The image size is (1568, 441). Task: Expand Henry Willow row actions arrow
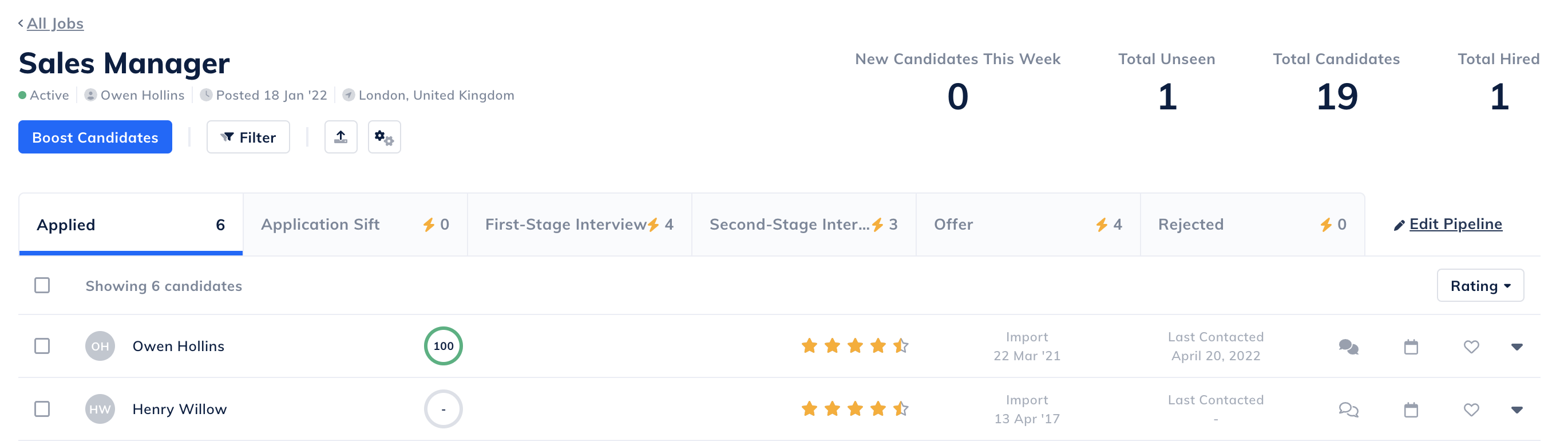coord(1516,409)
